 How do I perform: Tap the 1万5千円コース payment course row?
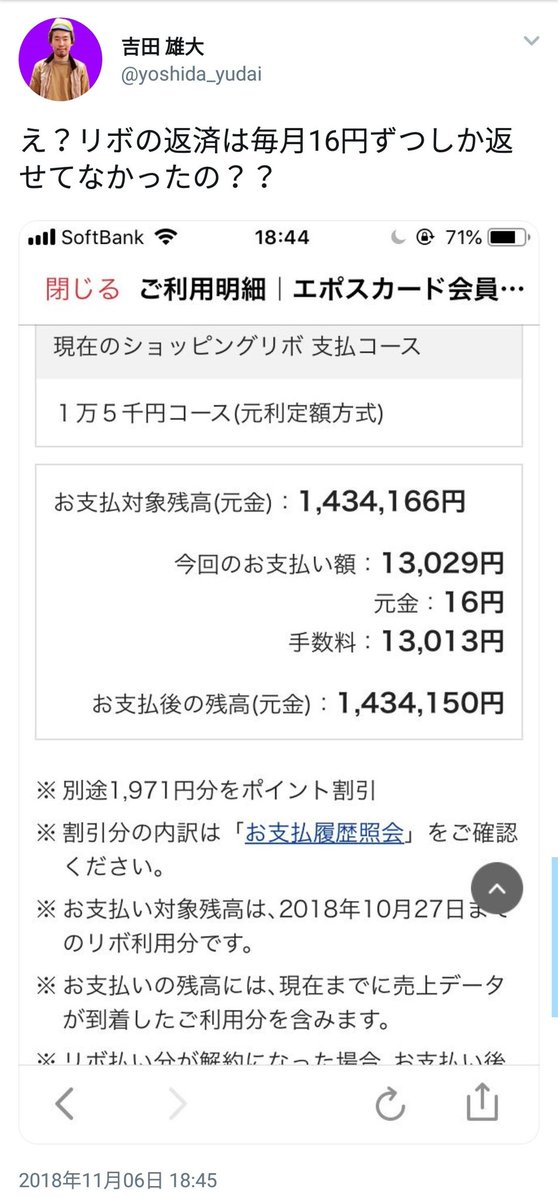pyautogui.click(x=278, y=413)
